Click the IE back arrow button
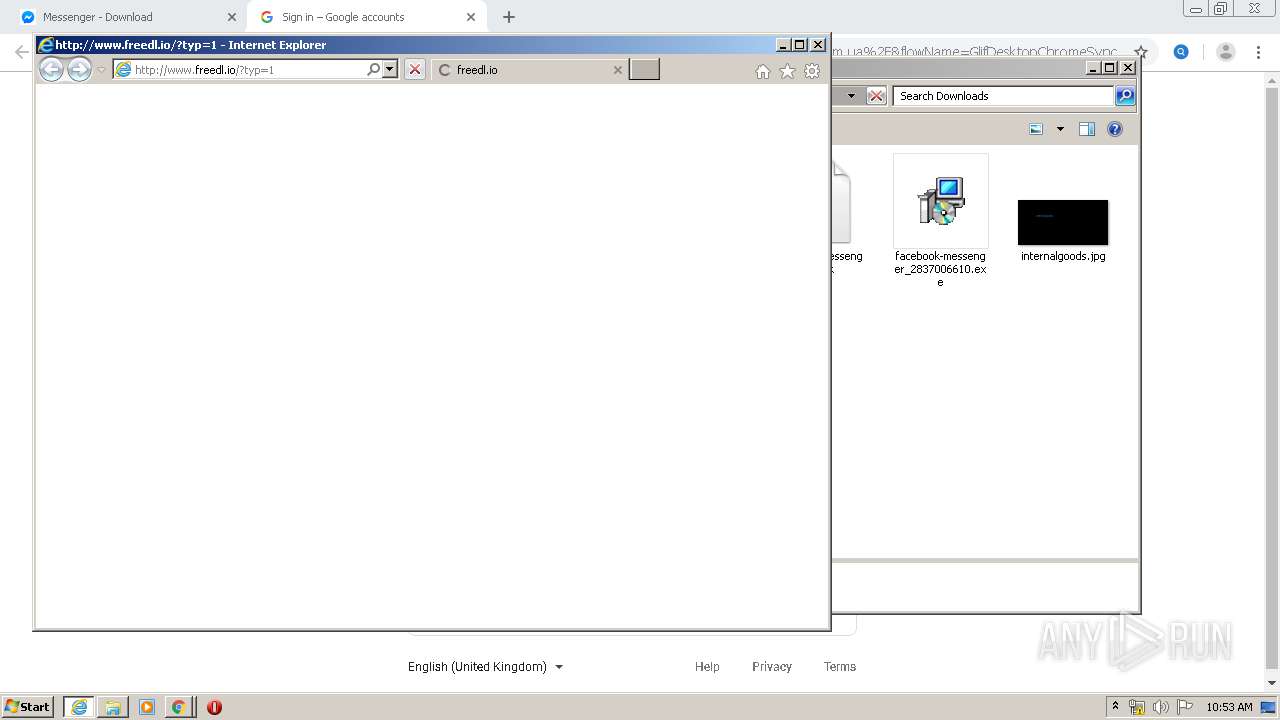1280x720 pixels. (x=51, y=69)
